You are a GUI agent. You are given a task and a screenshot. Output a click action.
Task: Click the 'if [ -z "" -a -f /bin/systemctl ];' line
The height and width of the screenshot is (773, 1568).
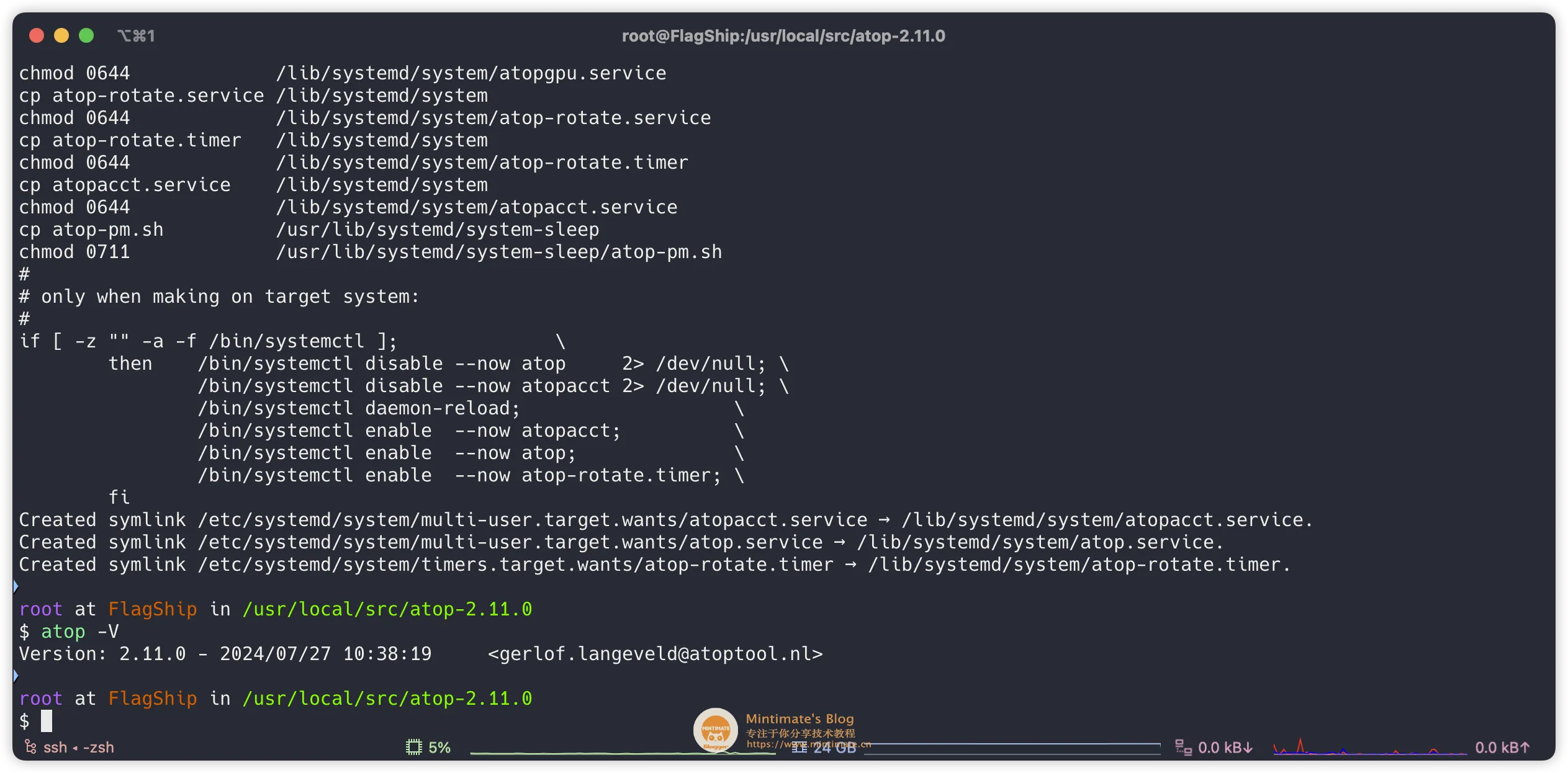208,341
